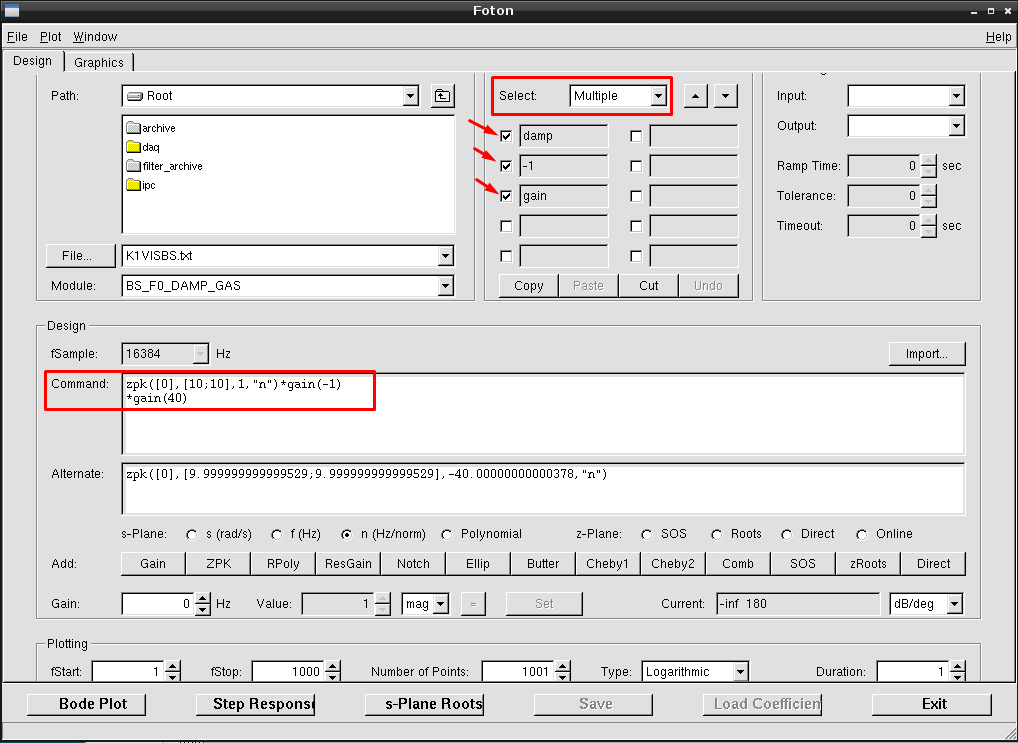
Task: Add a Notch filter
Action: 413,563
